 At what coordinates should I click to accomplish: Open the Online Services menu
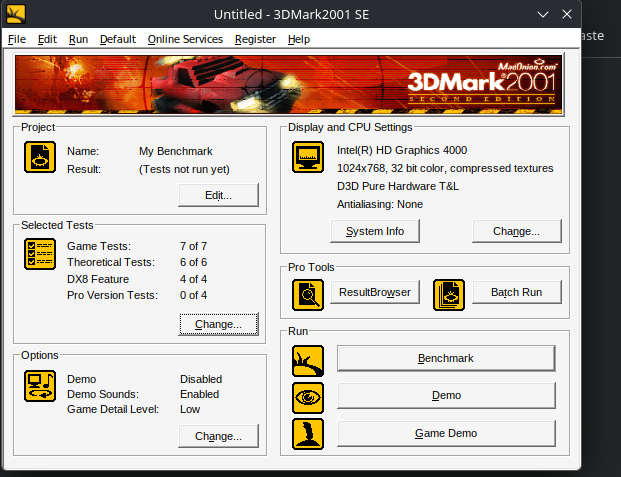(x=185, y=39)
